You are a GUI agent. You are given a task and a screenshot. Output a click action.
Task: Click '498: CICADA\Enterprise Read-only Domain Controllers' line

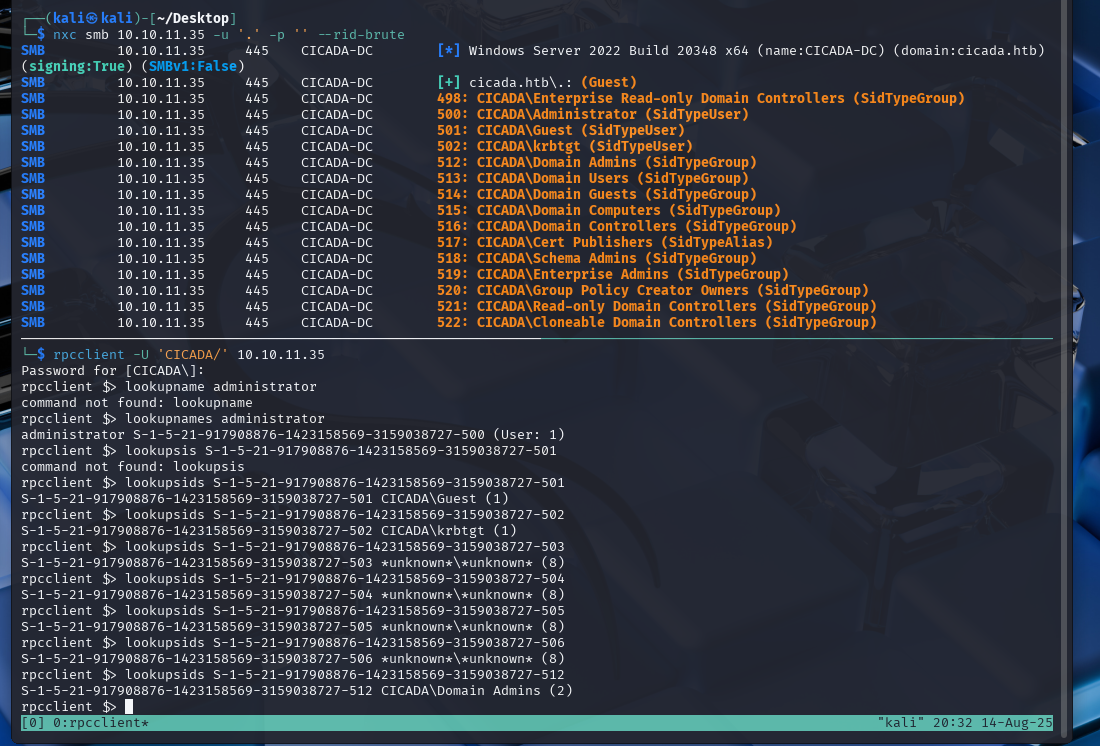pyautogui.click(x=700, y=98)
